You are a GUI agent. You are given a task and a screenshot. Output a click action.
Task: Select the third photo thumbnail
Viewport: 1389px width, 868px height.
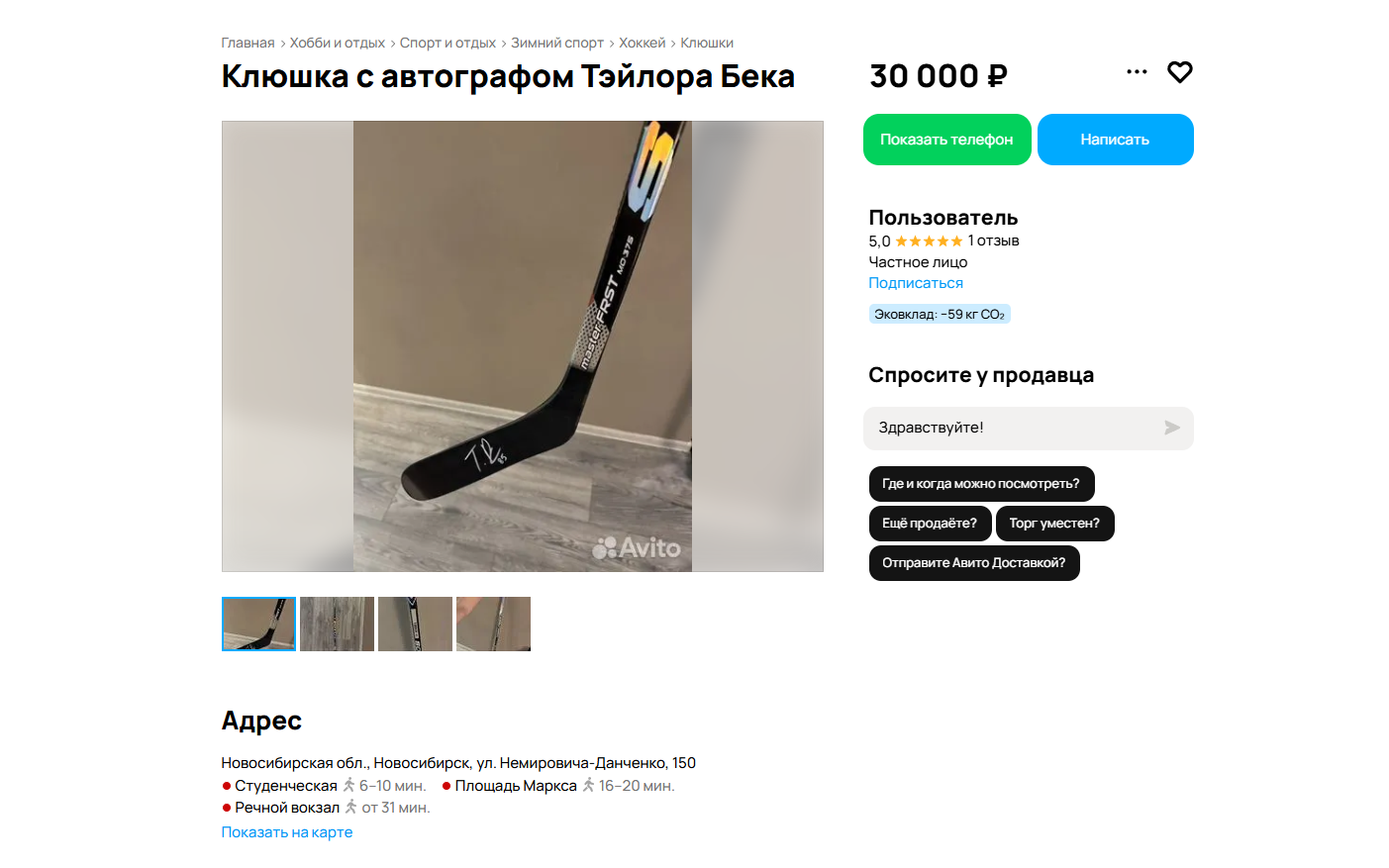pos(415,624)
